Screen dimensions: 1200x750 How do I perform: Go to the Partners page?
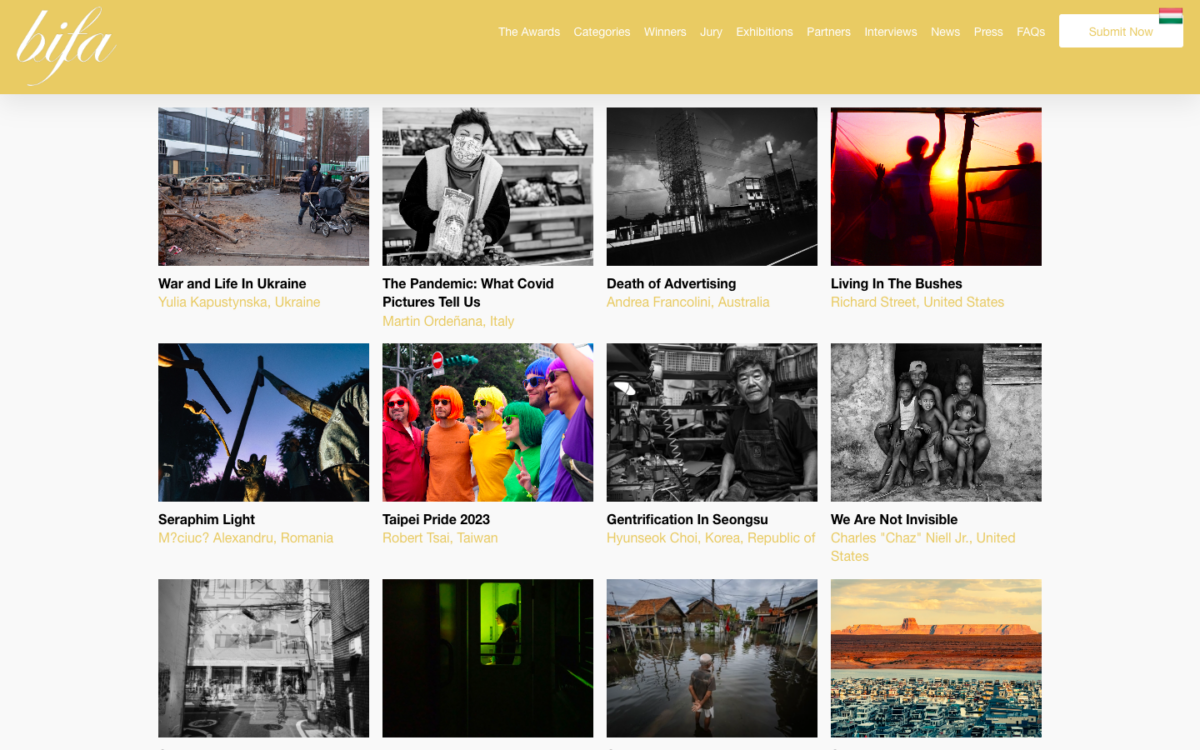tap(829, 32)
